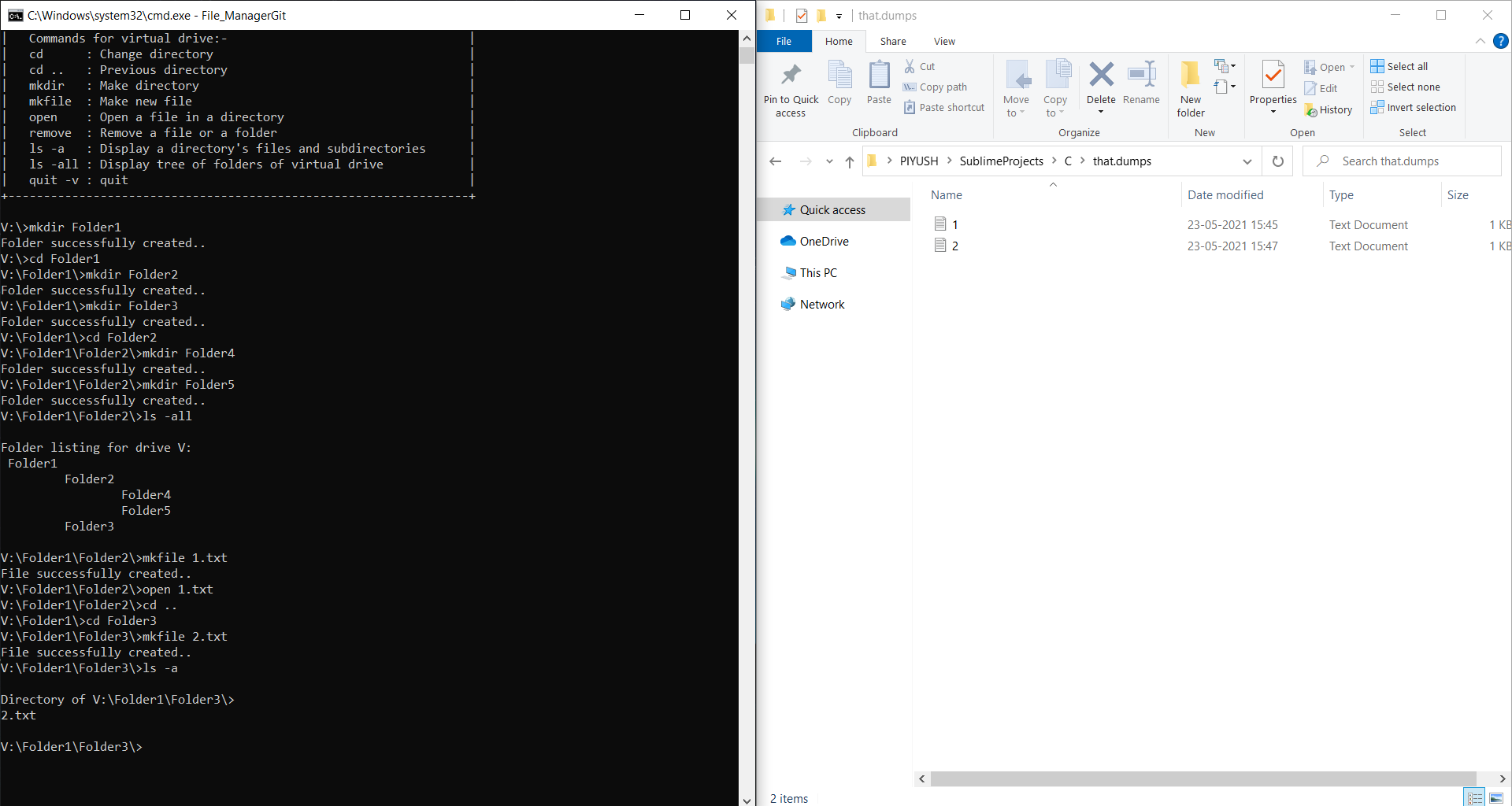Go back with the left arrow in Explorer
Screen dimensions: 1512x806
coord(776,161)
